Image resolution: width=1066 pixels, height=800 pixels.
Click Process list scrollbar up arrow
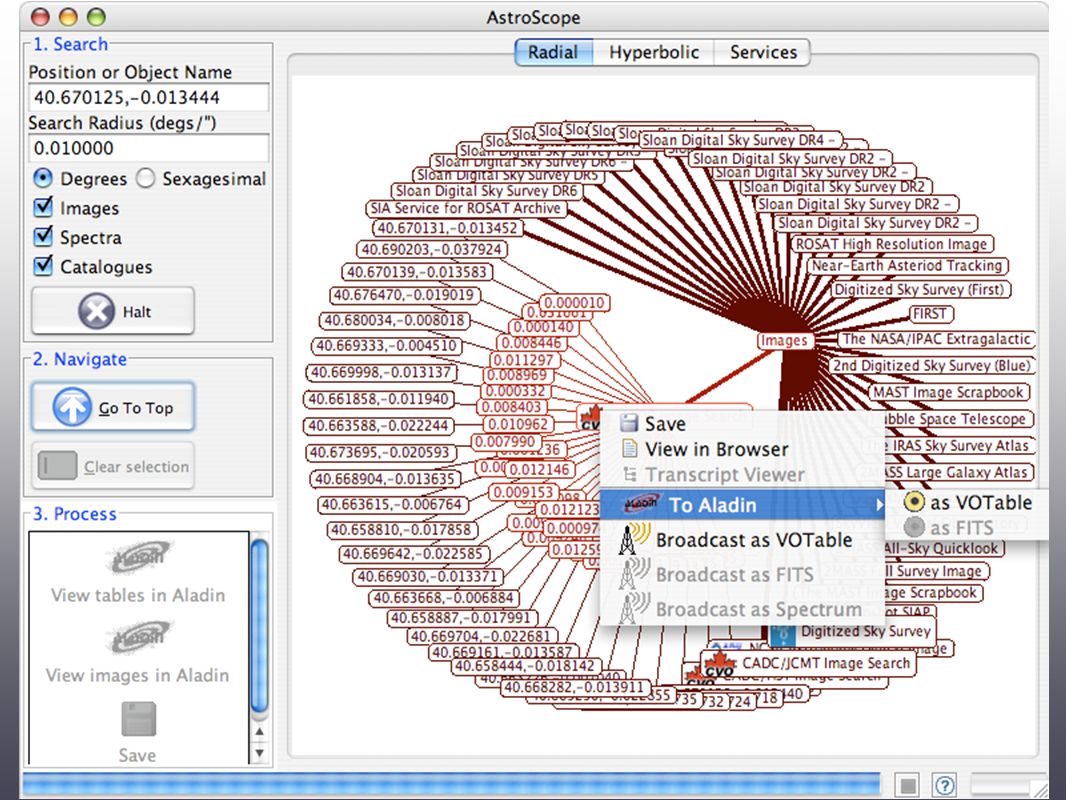point(259,732)
